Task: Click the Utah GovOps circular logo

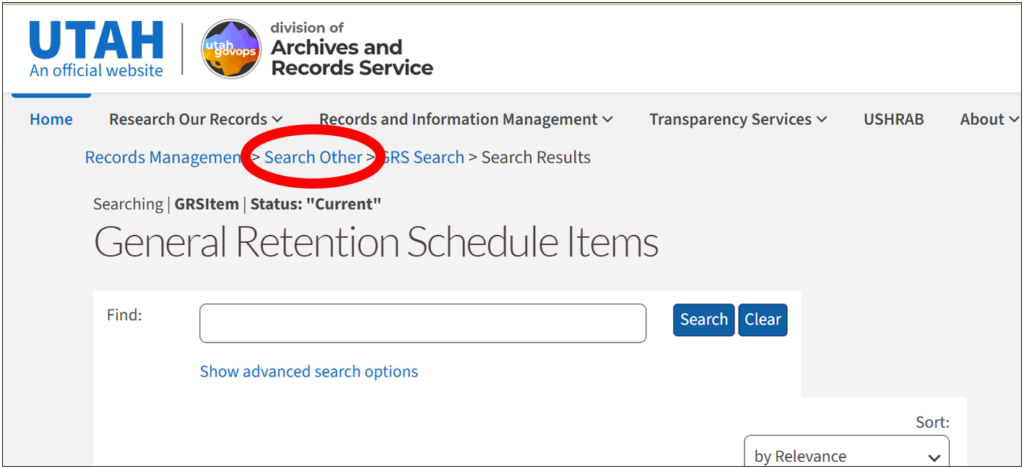Action: point(231,49)
